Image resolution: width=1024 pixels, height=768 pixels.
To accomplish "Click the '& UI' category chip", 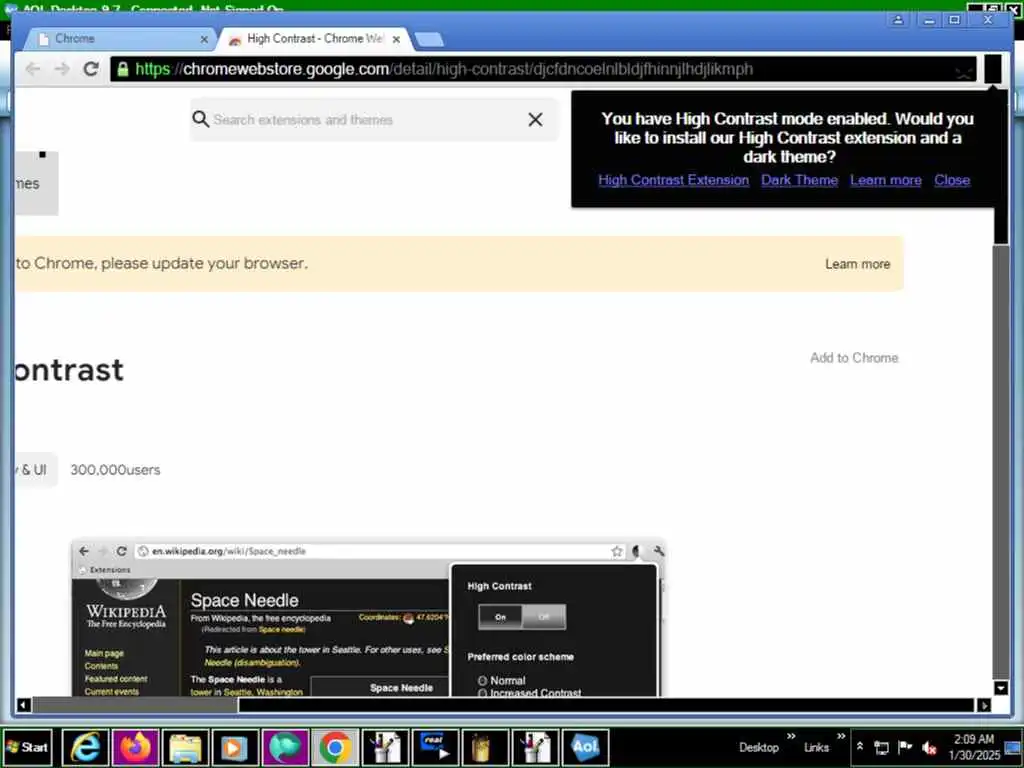I will coord(35,470).
